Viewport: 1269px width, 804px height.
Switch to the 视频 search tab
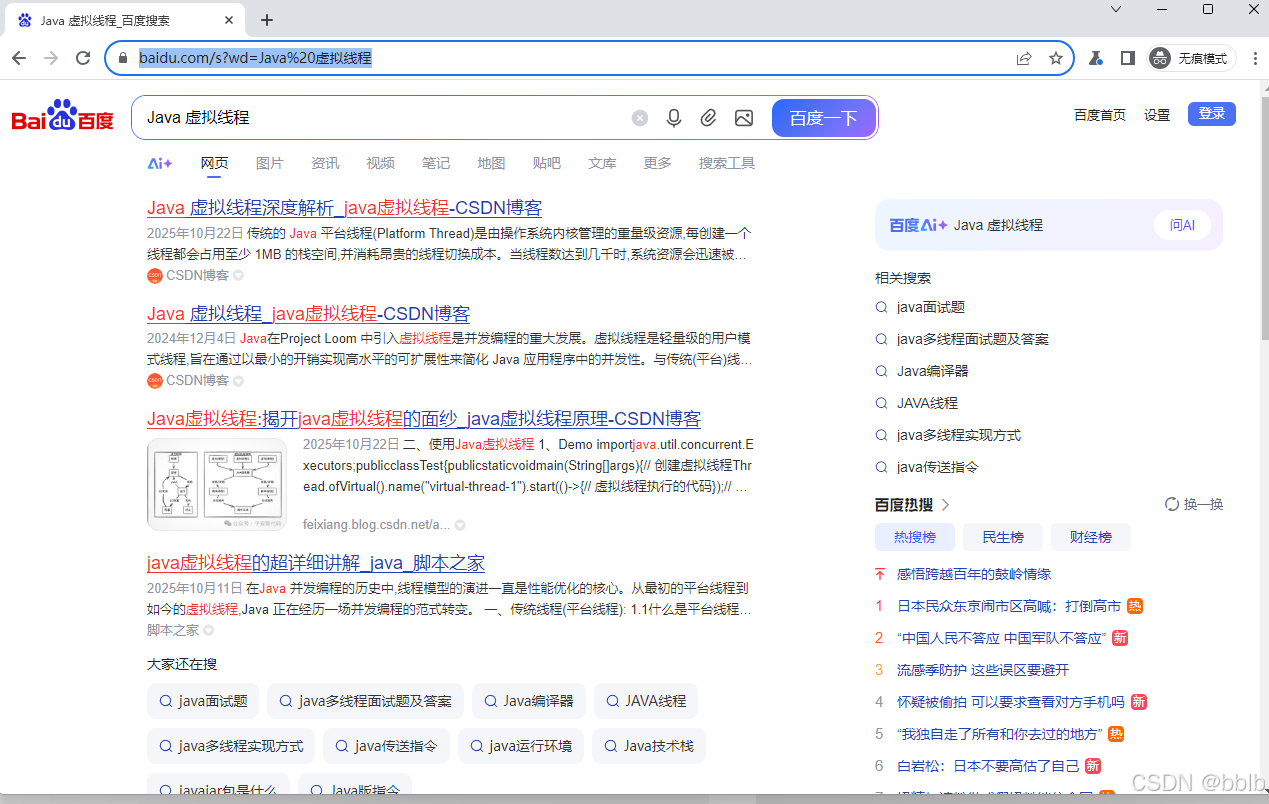click(380, 162)
